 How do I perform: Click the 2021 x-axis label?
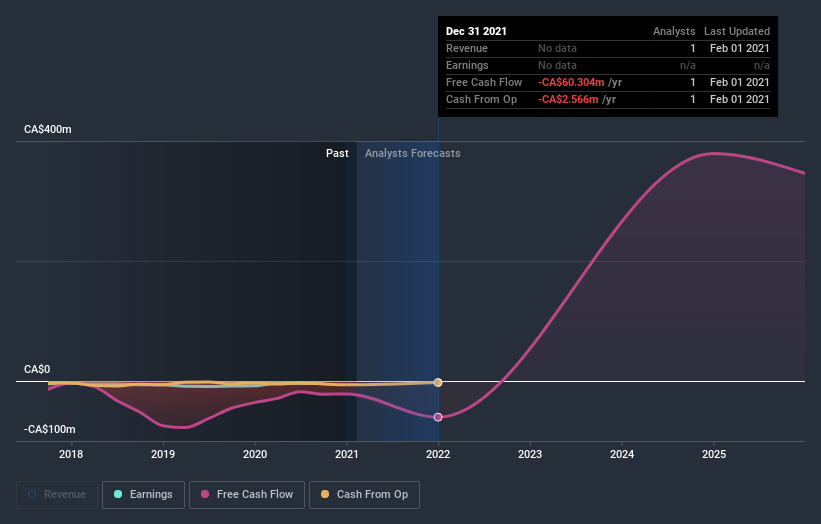click(347, 454)
